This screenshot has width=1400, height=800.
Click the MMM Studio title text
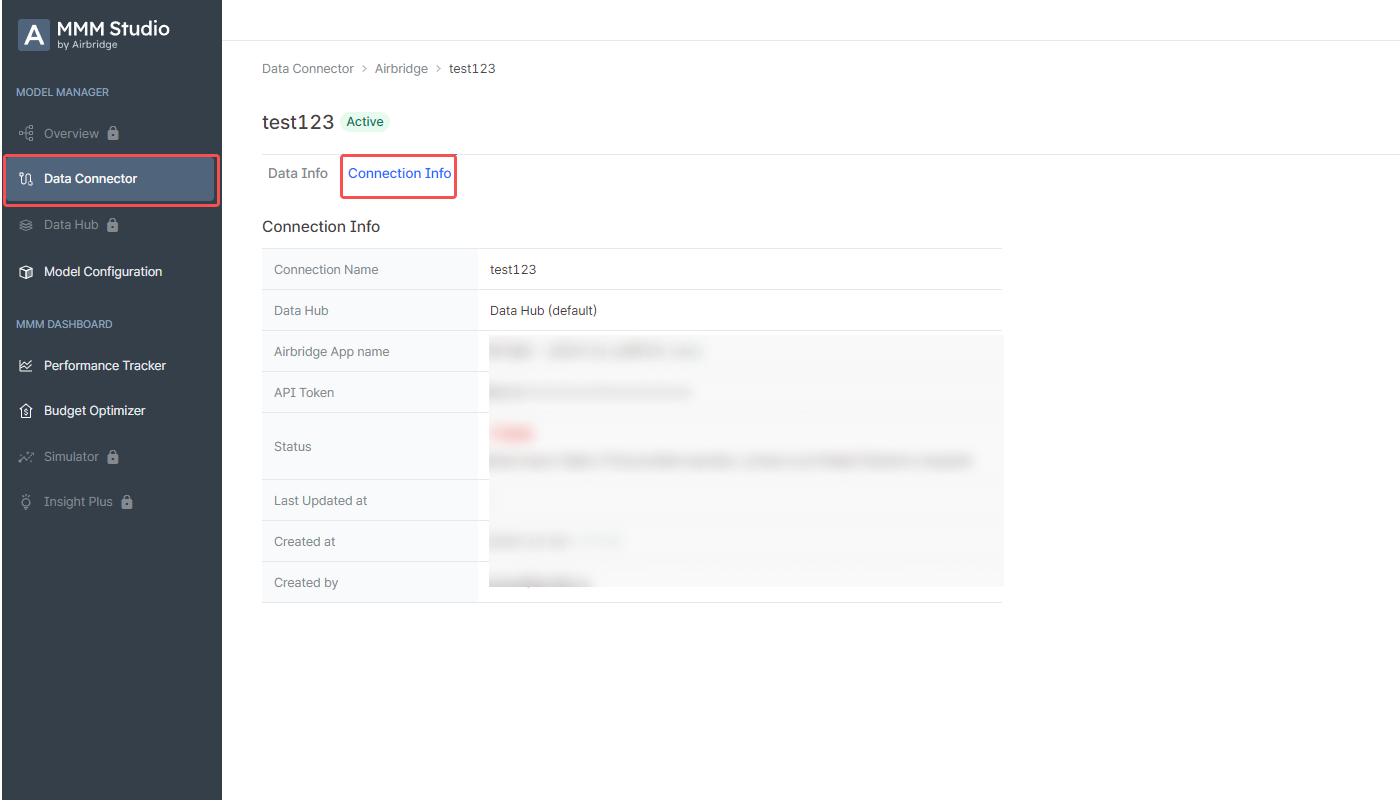[113, 29]
